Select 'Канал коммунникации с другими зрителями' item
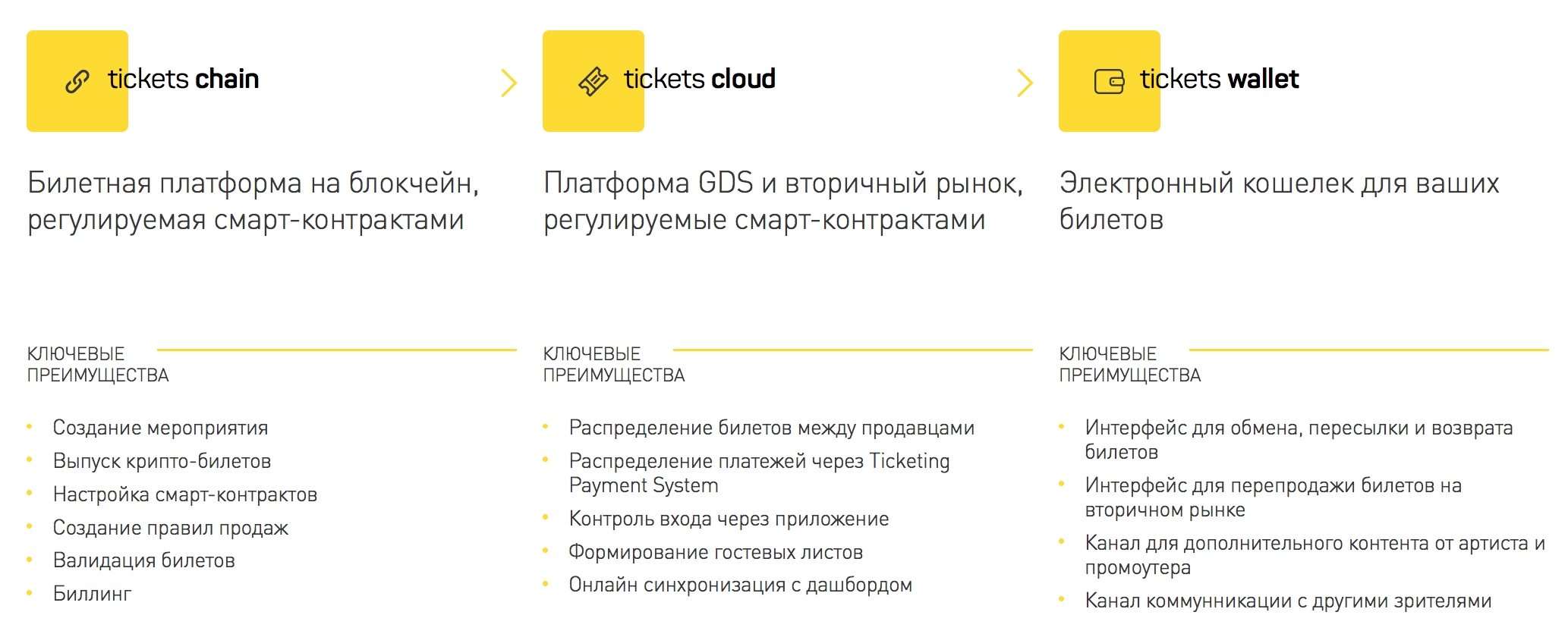Viewport: 1568px width, 634px height. click(x=1288, y=601)
